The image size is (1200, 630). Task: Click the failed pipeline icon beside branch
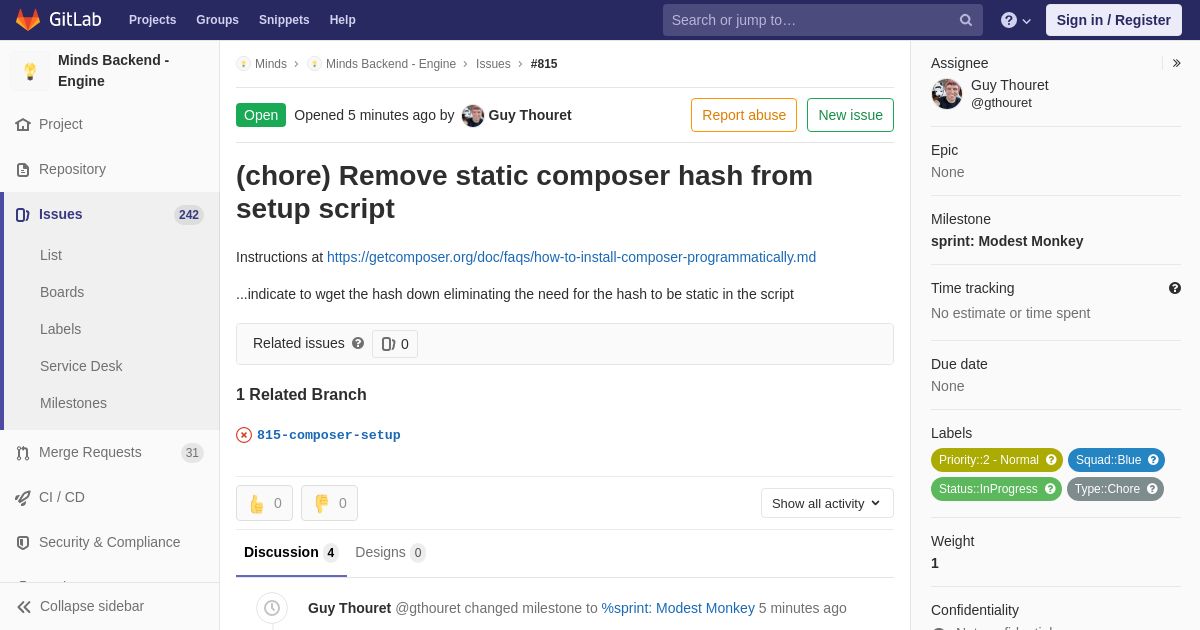pos(244,435)
